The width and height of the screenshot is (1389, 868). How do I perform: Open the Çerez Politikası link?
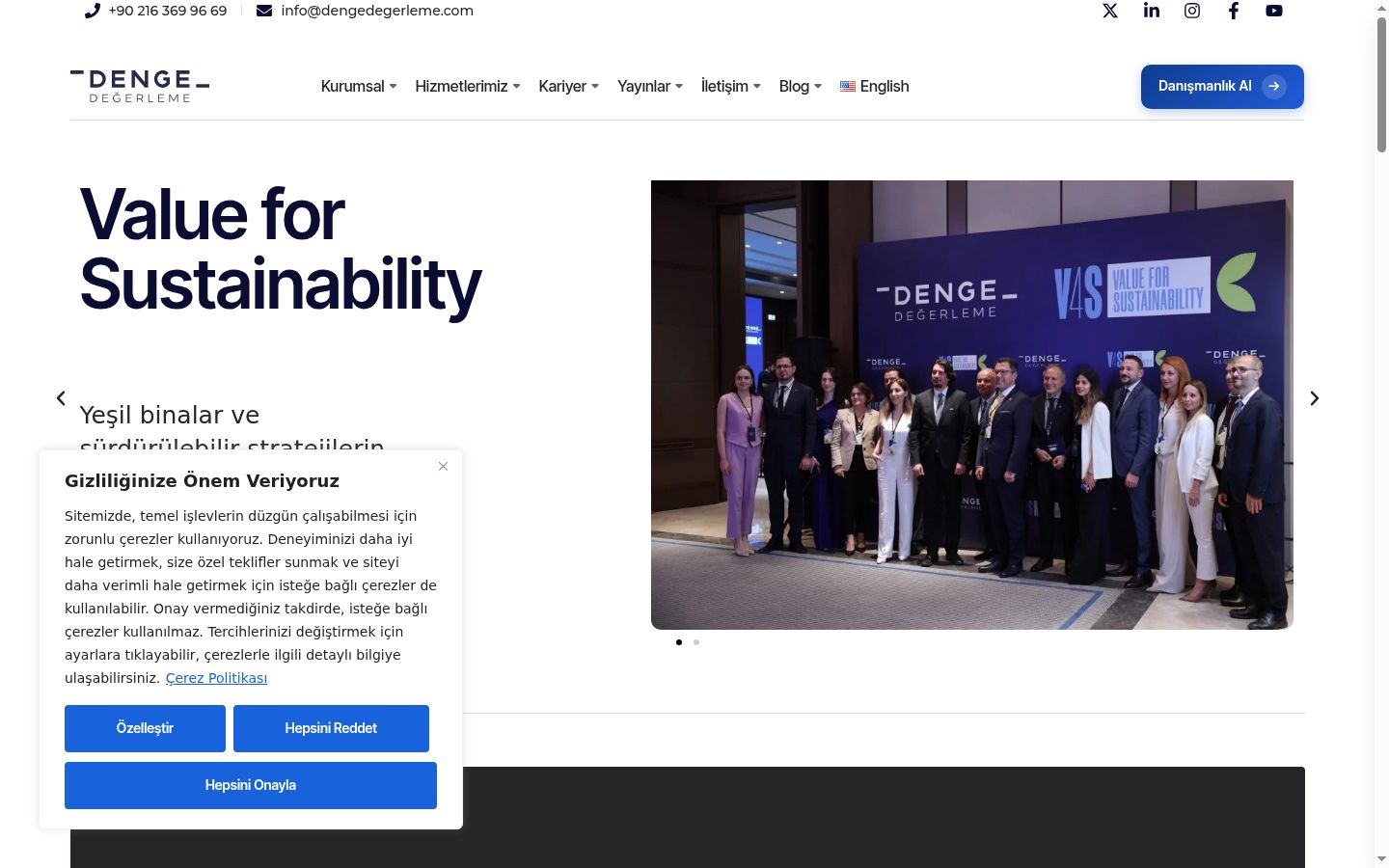click(216, 678)
